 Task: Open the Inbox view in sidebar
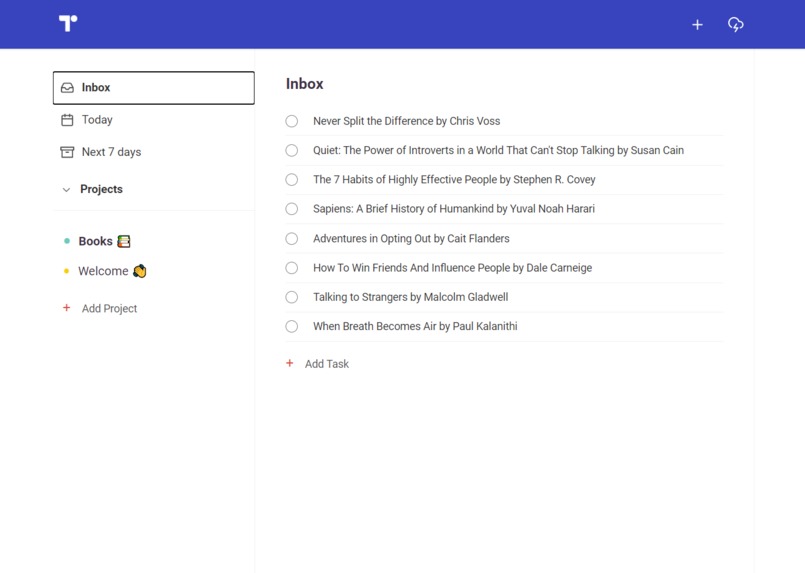tap(154, 88)
